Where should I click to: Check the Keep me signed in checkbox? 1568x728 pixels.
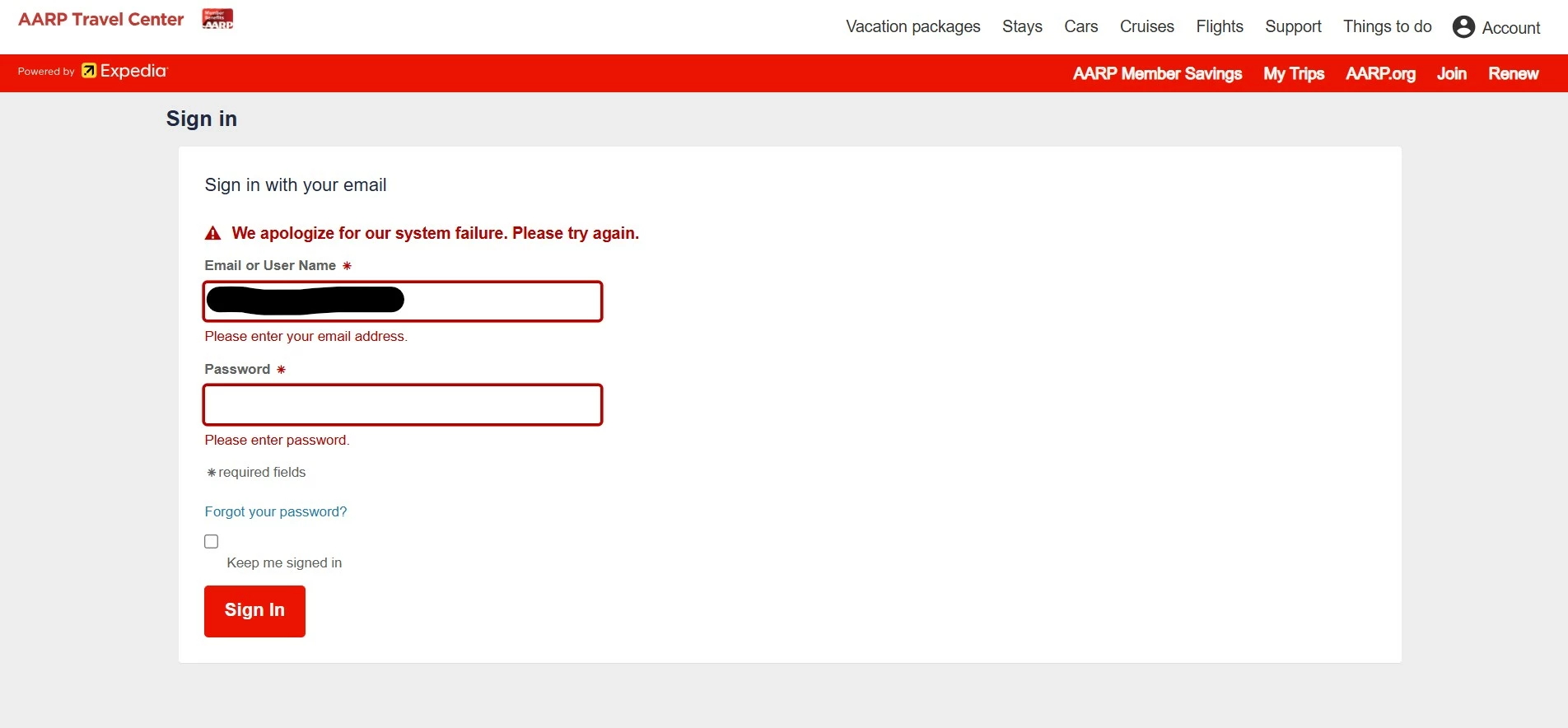(x=212, y=541)
